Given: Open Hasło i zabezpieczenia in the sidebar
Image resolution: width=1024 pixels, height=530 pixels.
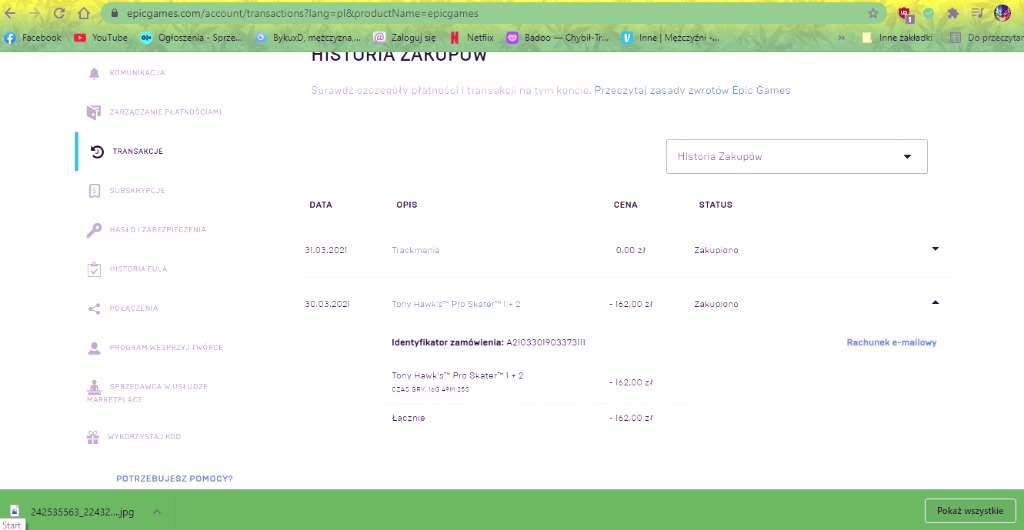Looking at the screenshot, I should (157, 230).
